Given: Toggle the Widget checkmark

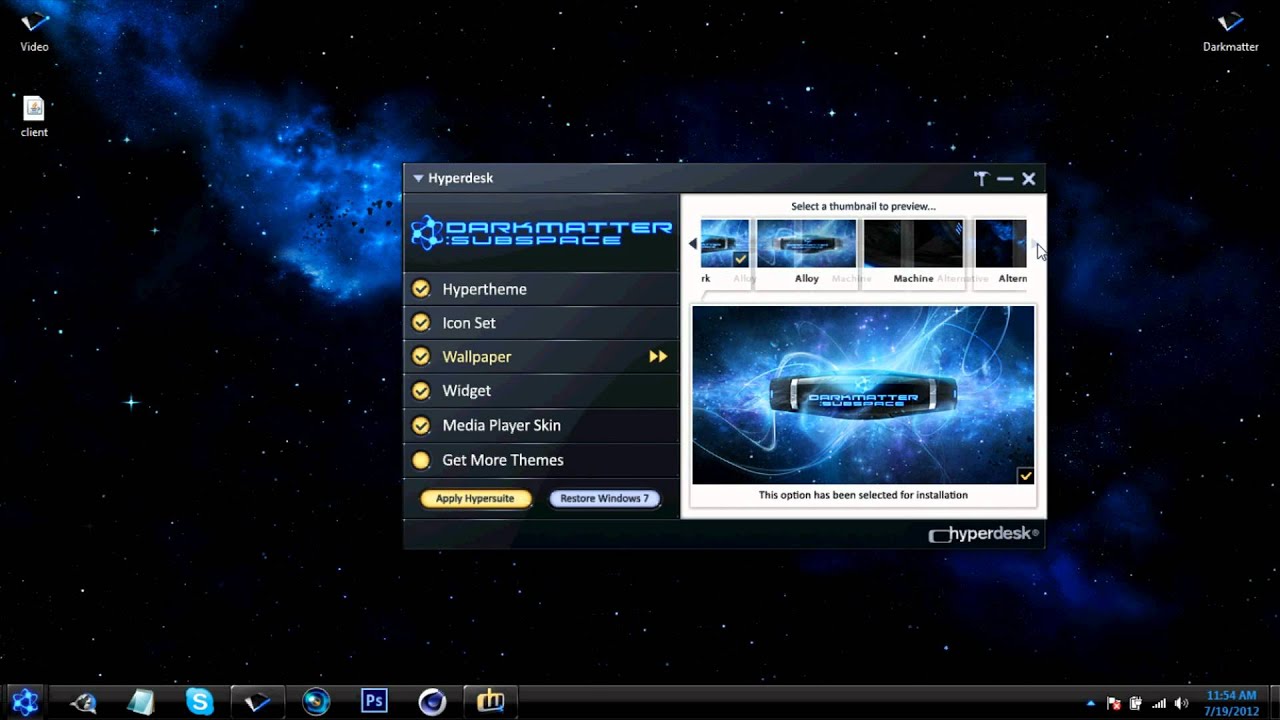Looking at the screenshot, I should (x=421, y=391).
